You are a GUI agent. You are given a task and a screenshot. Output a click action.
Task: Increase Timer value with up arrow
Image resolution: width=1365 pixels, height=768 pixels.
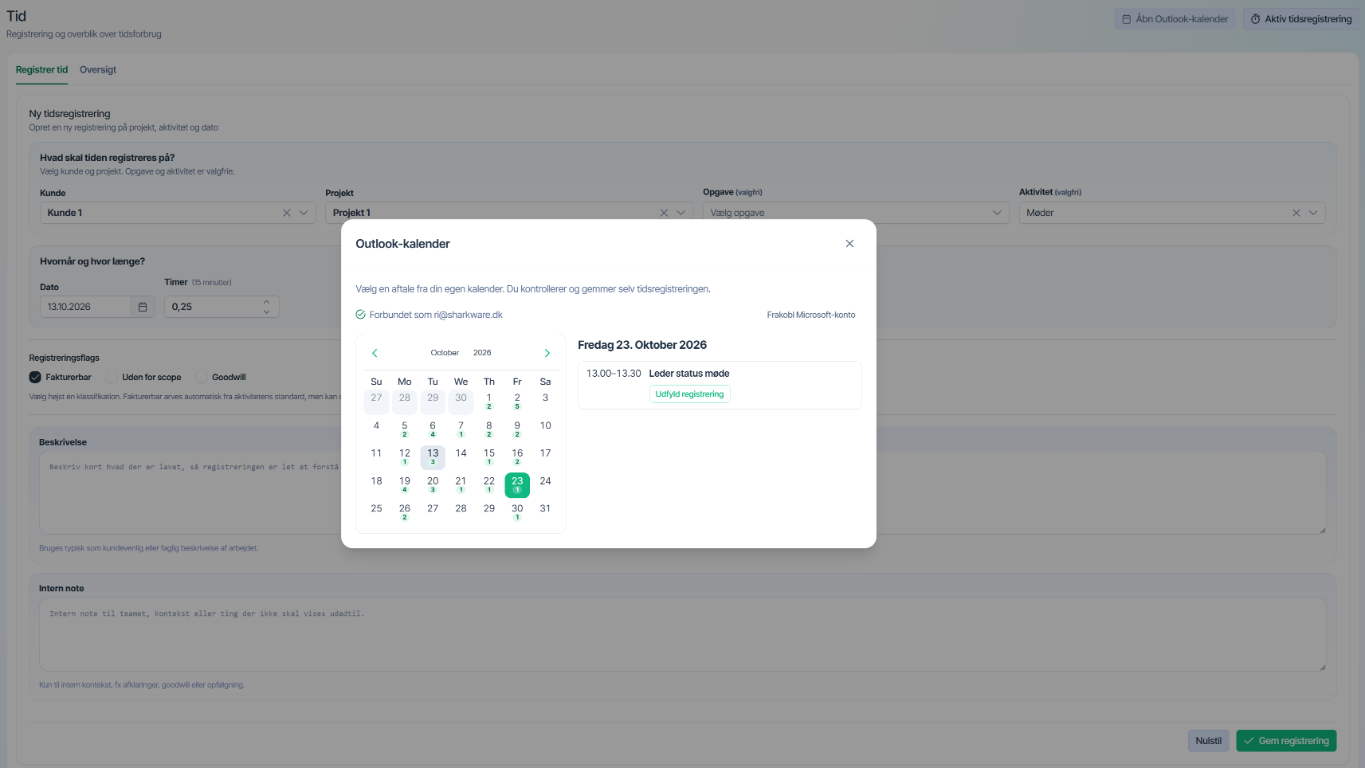coord(266,301)
